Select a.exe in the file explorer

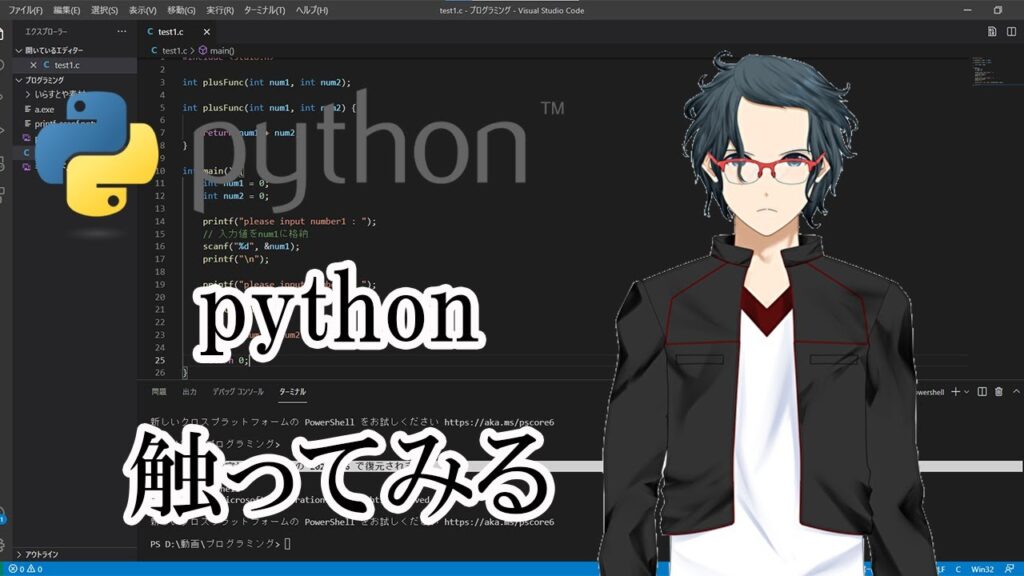tap(45, 109)
